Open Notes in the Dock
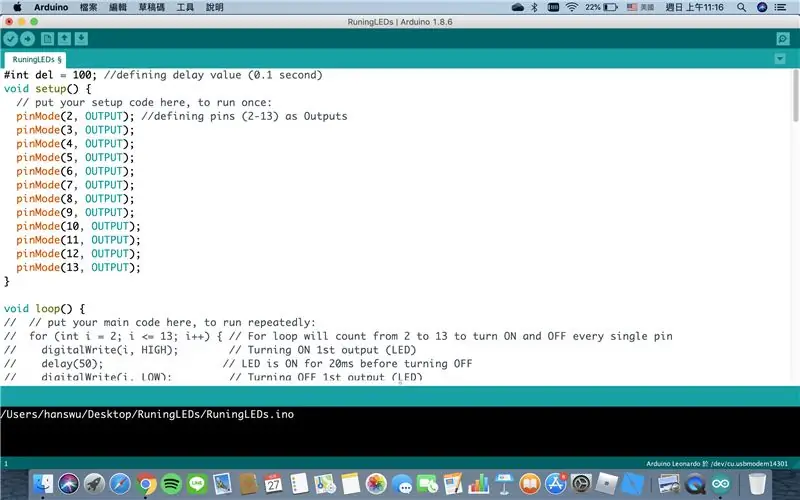This screenshot has height=500, width=800. pyautogui.click(x=351, y=484)
